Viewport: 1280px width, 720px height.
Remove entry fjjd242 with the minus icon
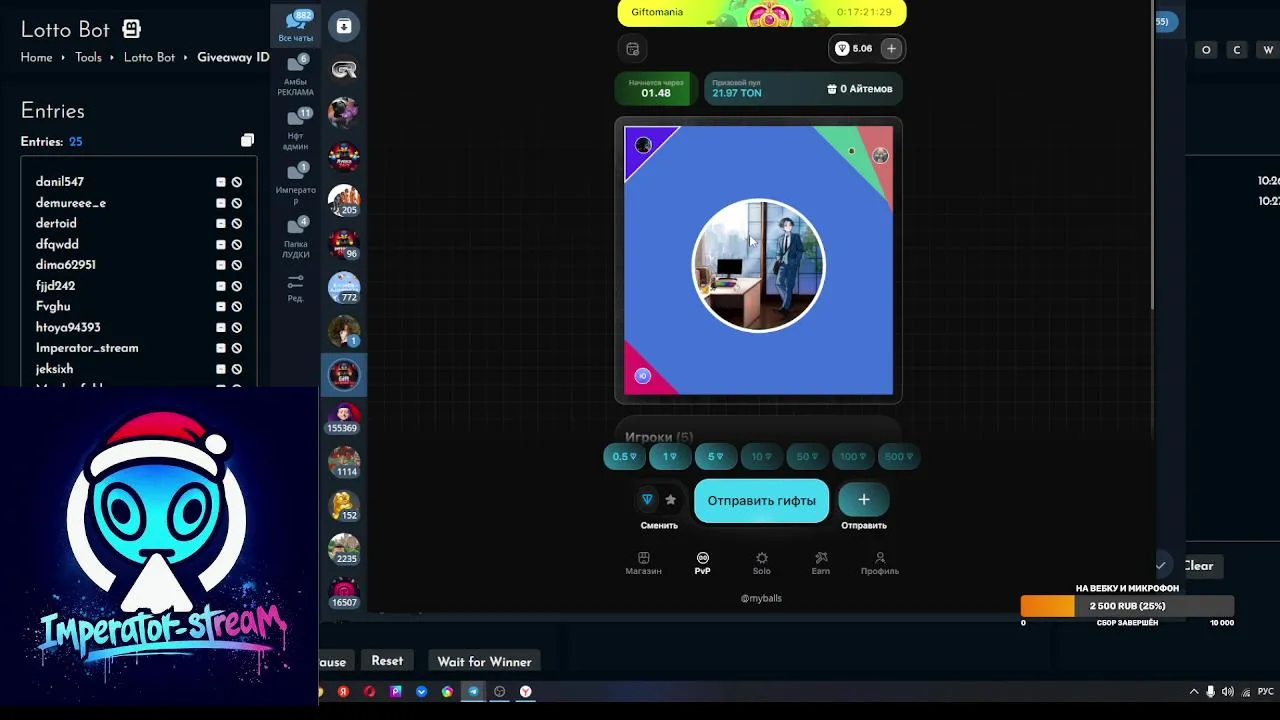[221, 286]
